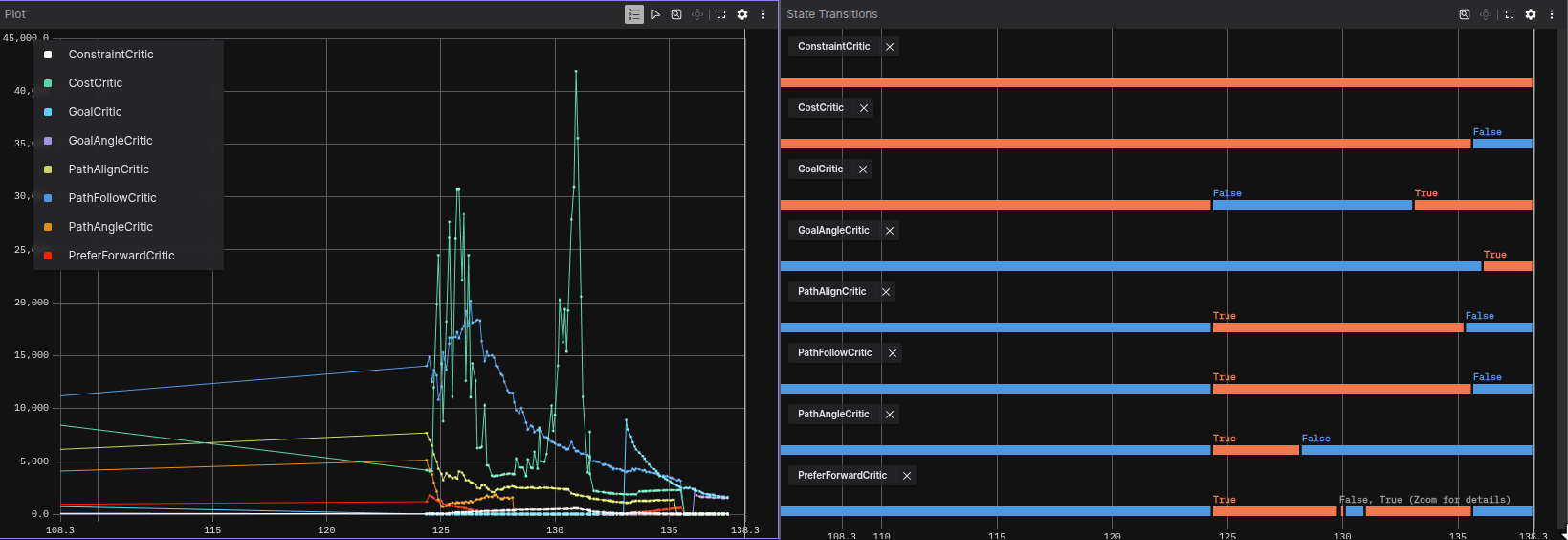Click PathFollowCritic's orange True segment
The image size is (1568, 540).
(1341, 389)
